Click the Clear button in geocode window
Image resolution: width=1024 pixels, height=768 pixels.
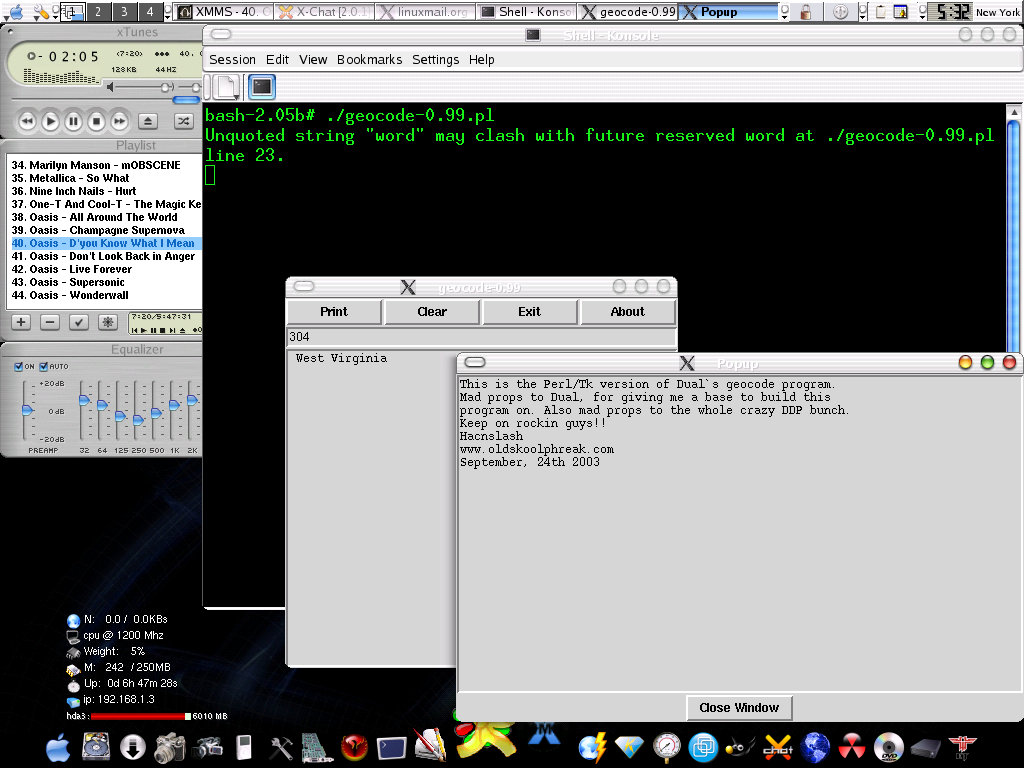(432, 312)
